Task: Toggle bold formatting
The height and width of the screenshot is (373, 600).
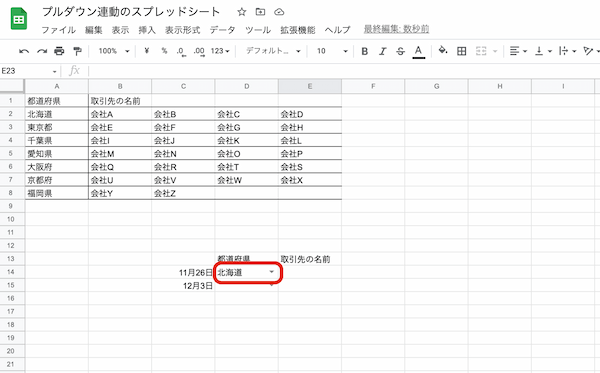Action: pyautogui.click(x=365, y=51)
